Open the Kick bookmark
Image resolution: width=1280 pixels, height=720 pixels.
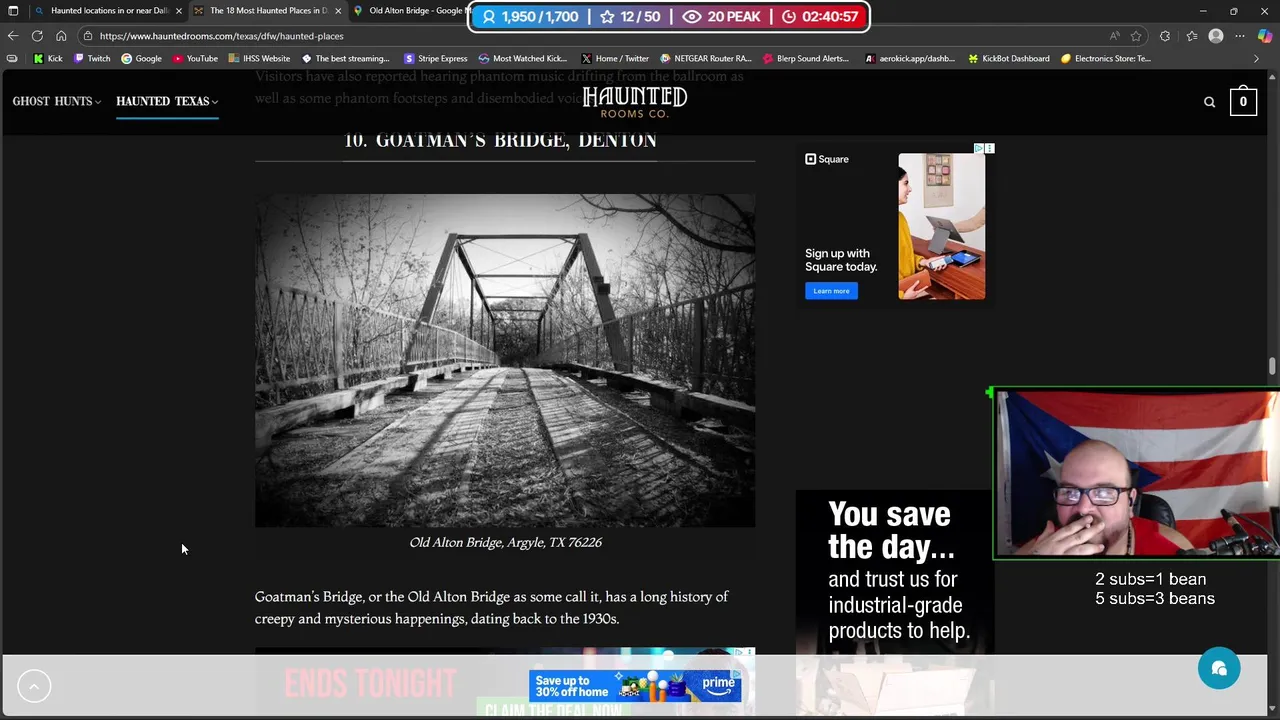48,58
